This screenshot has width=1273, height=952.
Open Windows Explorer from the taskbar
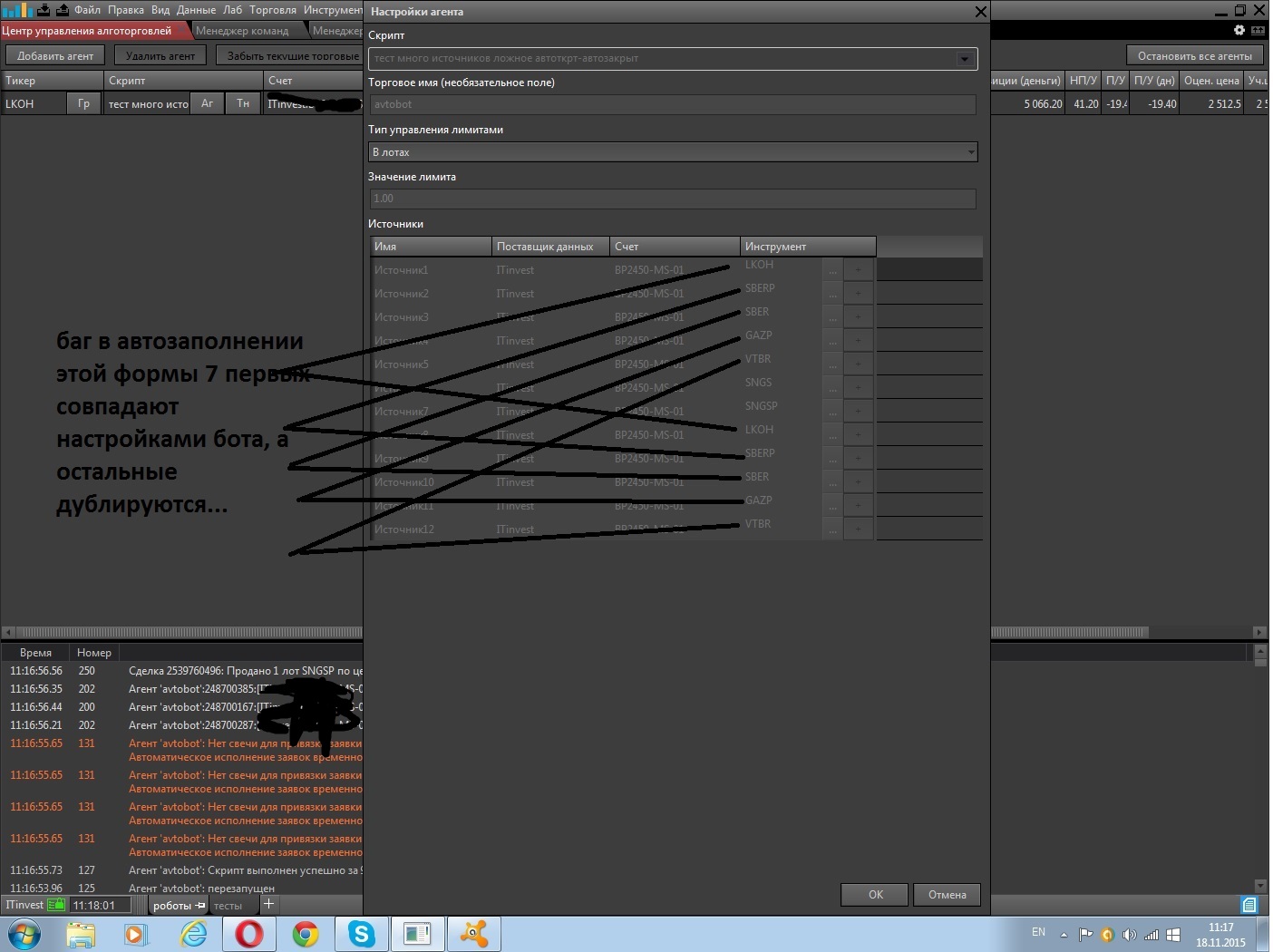[81, 934]
